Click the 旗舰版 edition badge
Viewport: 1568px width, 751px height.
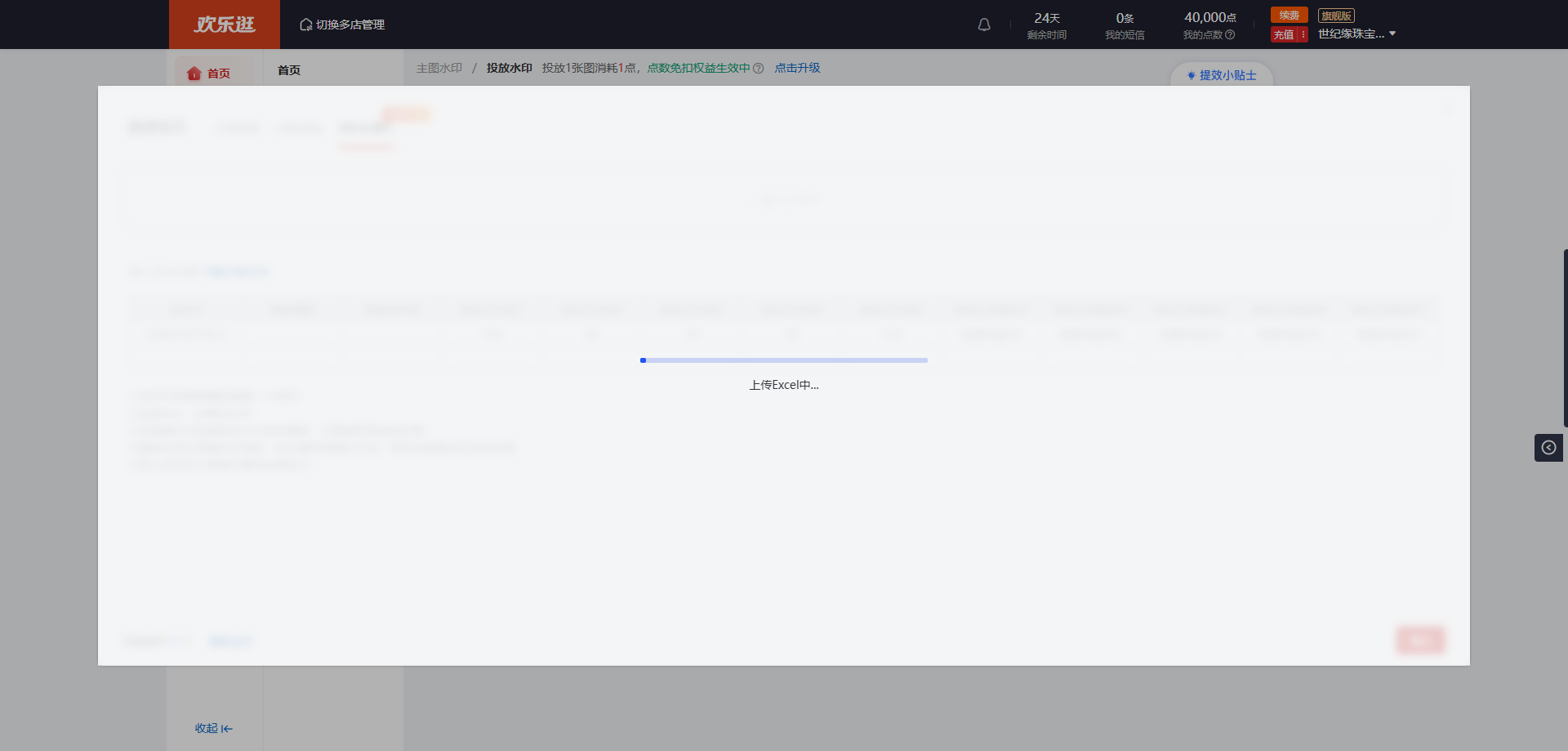point(1336,16)
